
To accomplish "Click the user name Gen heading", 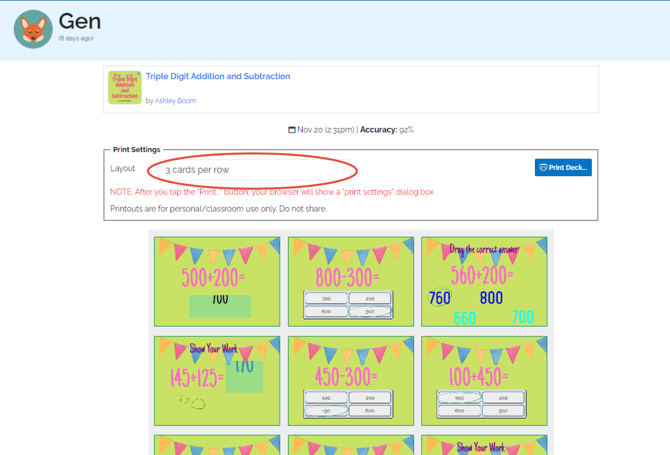I will (x=79, y=21).
